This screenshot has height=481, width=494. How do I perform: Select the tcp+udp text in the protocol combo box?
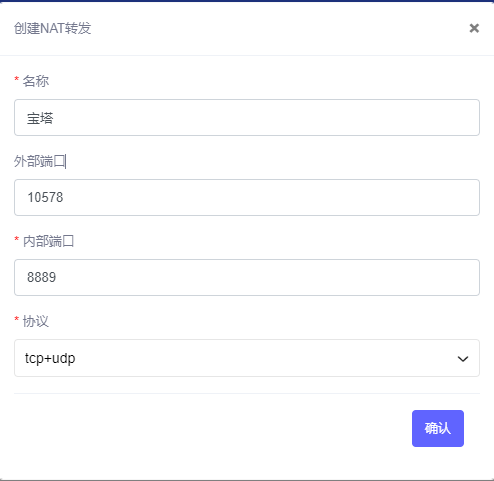[50, 358]
